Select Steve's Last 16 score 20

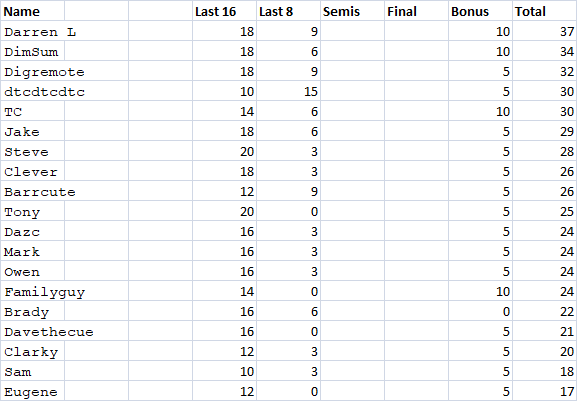[224, 151]
